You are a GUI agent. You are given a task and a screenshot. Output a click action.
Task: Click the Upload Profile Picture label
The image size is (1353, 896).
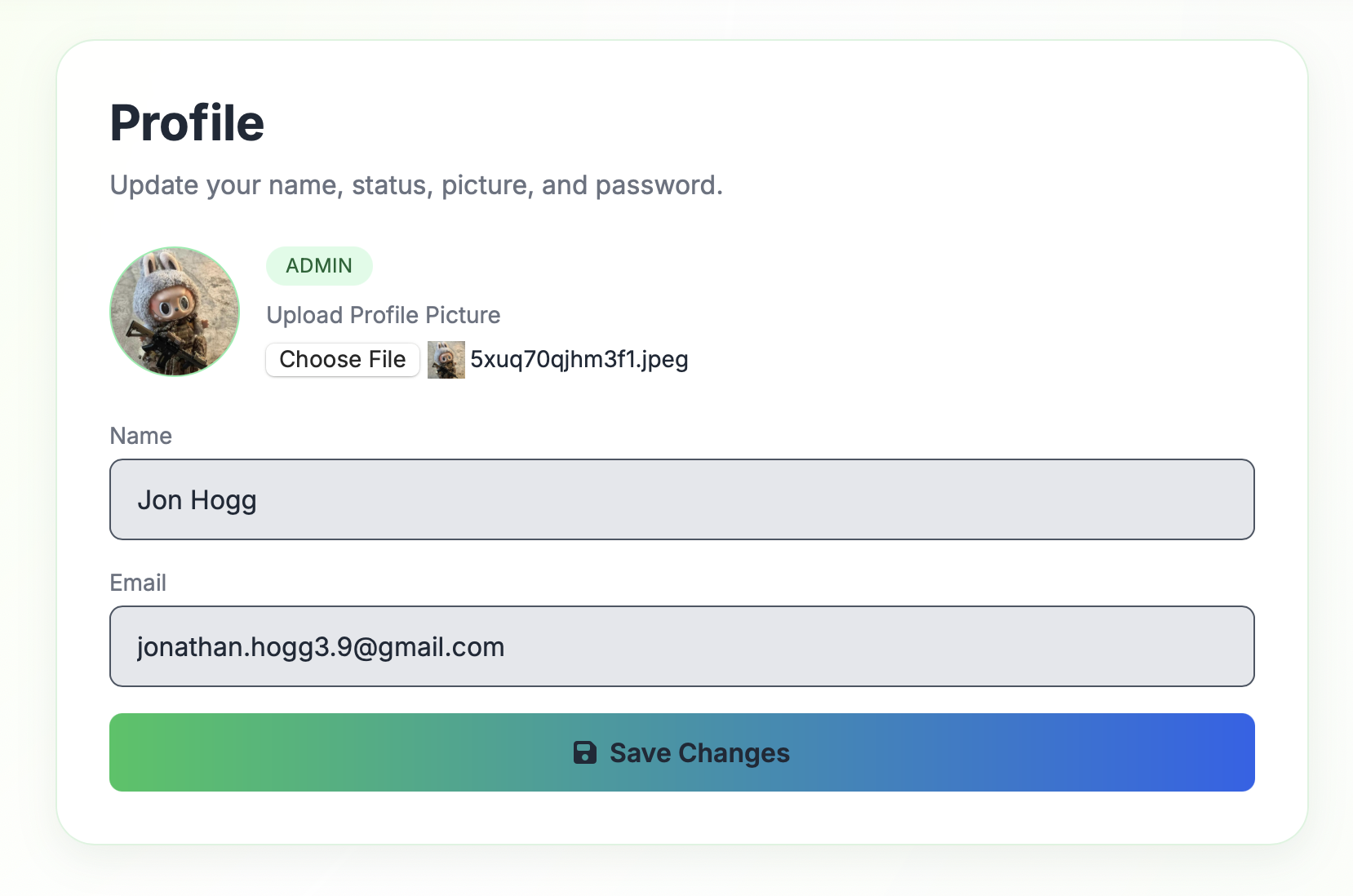coord(384,315)
